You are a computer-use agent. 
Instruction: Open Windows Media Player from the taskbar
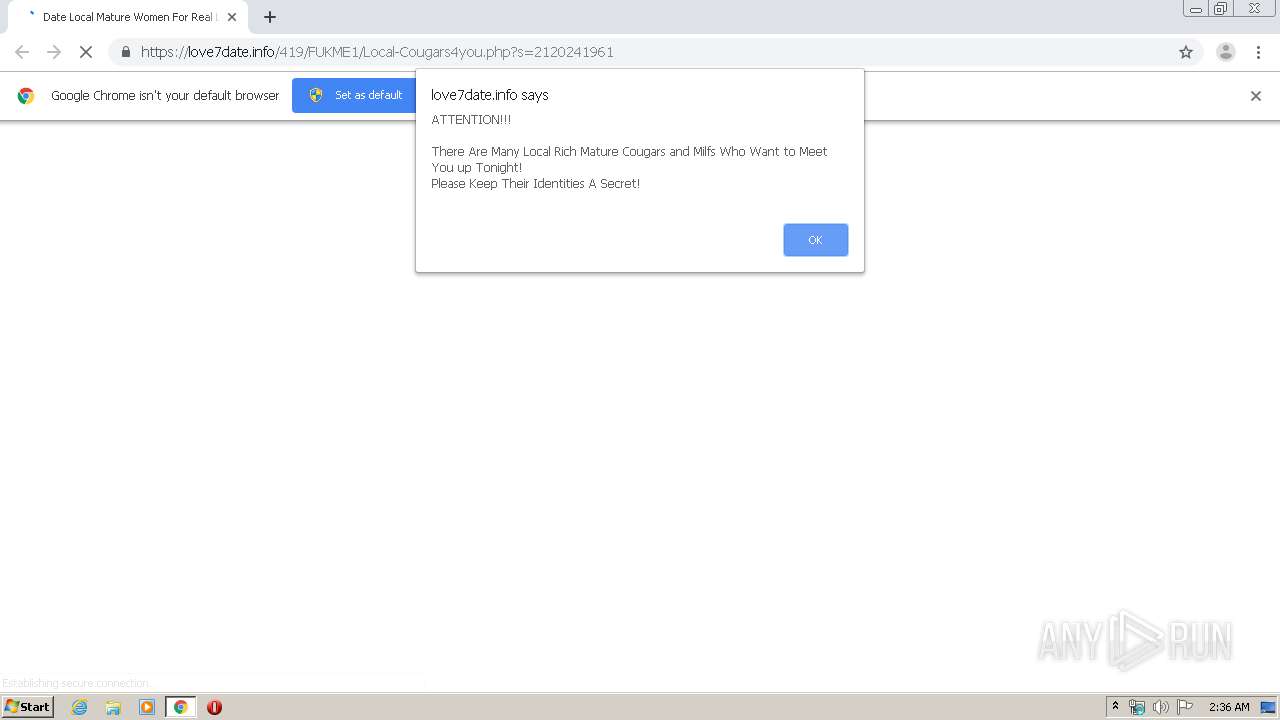[147, 707]
